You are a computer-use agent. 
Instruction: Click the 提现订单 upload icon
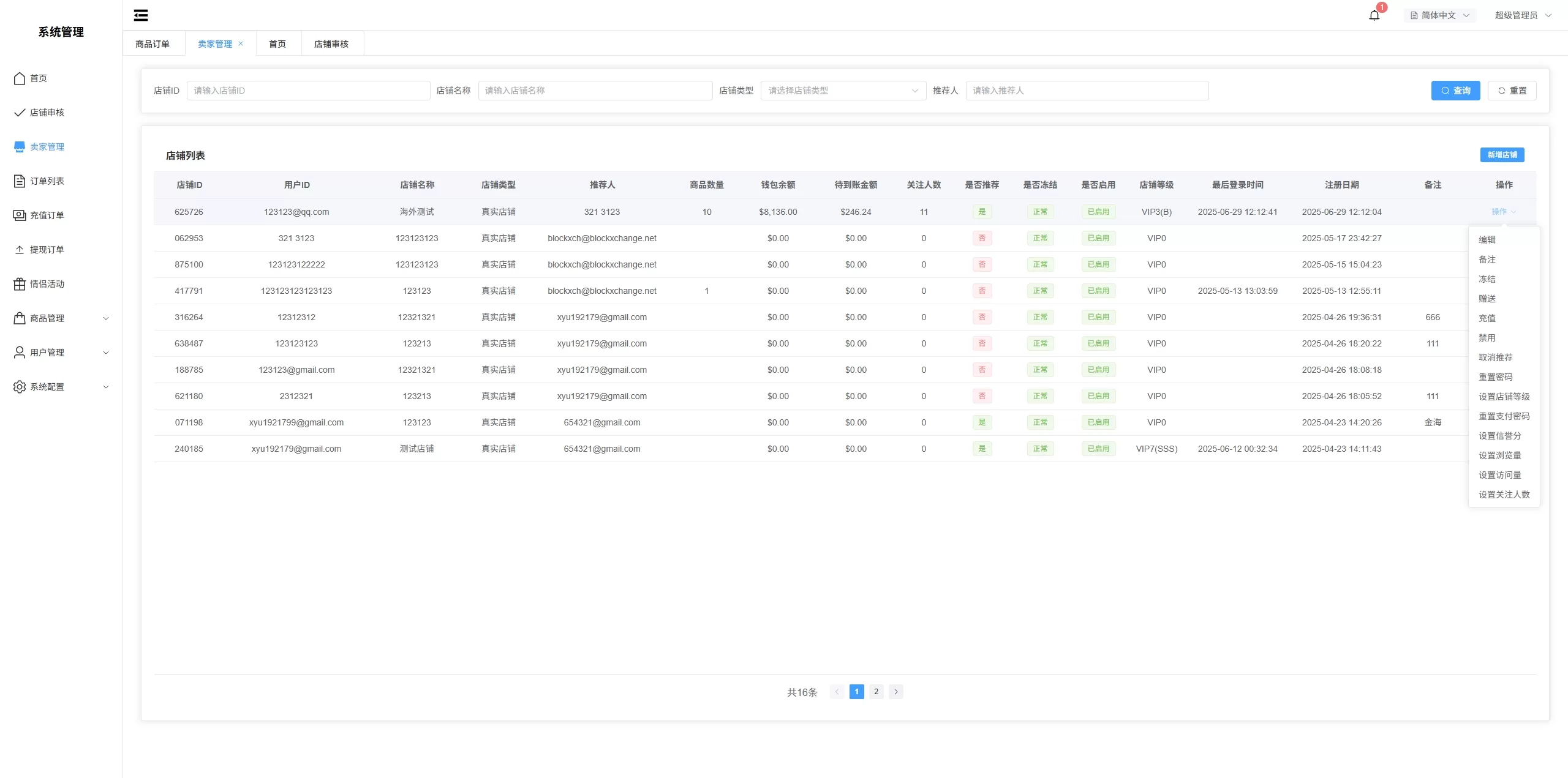(20, 250)
